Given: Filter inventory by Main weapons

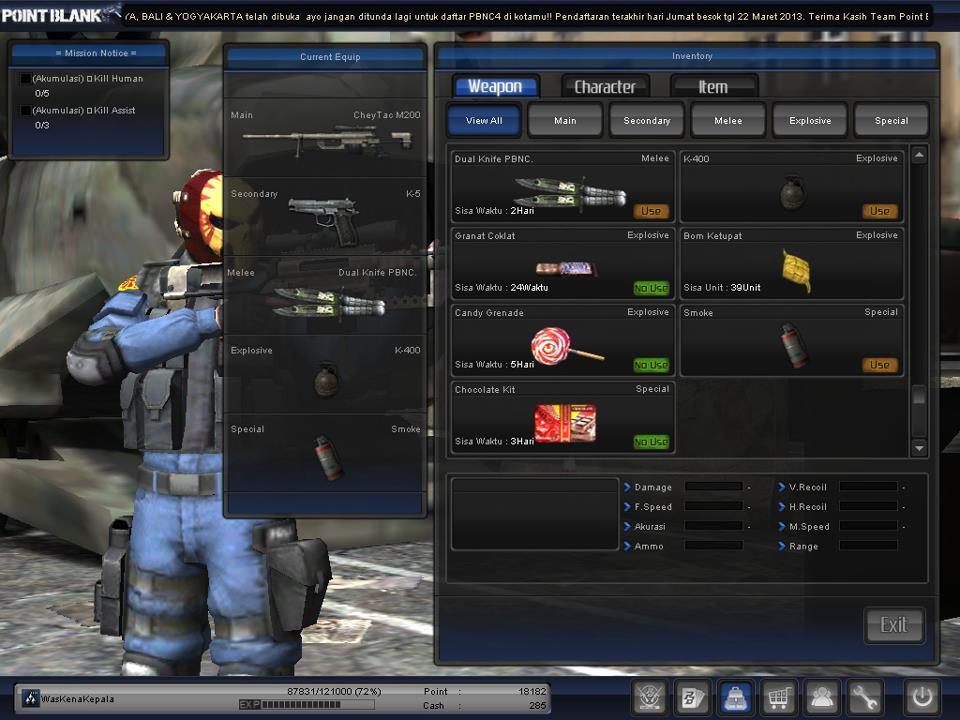Looking at the screenshot, I should pos(565,120).
